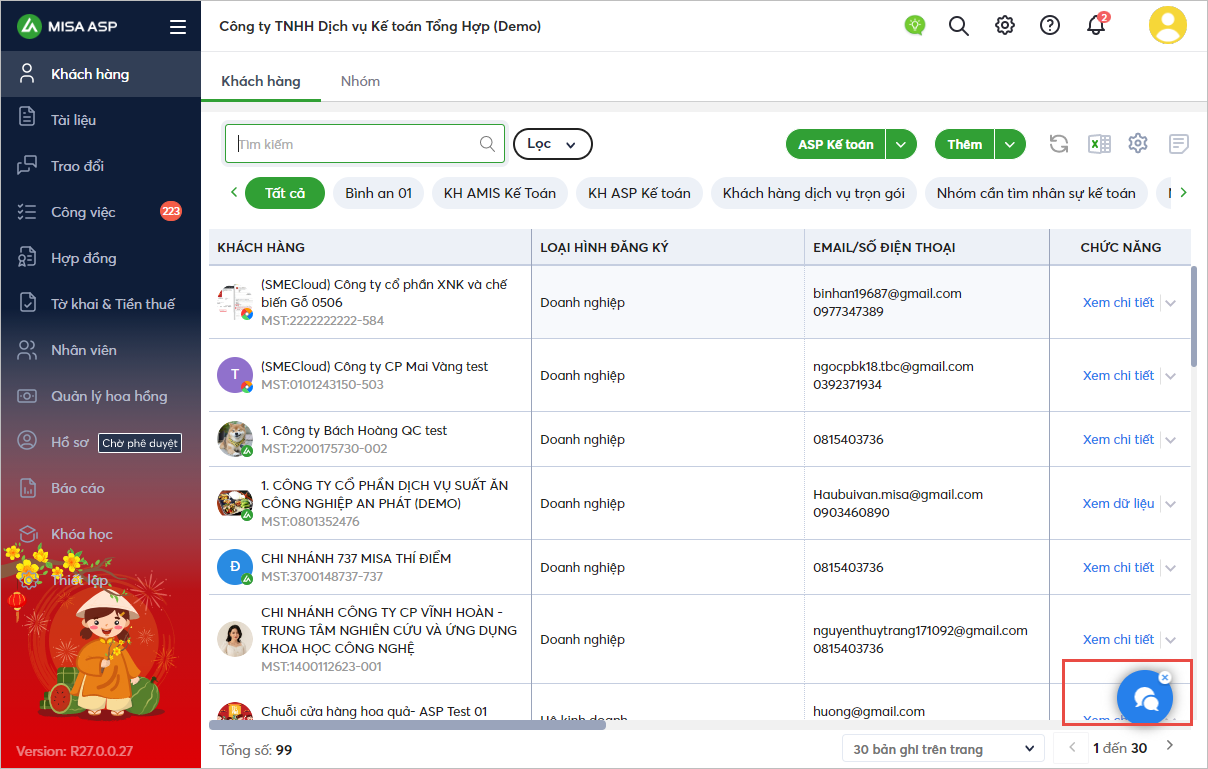Open the chat support bubble

pos(1144,698)
